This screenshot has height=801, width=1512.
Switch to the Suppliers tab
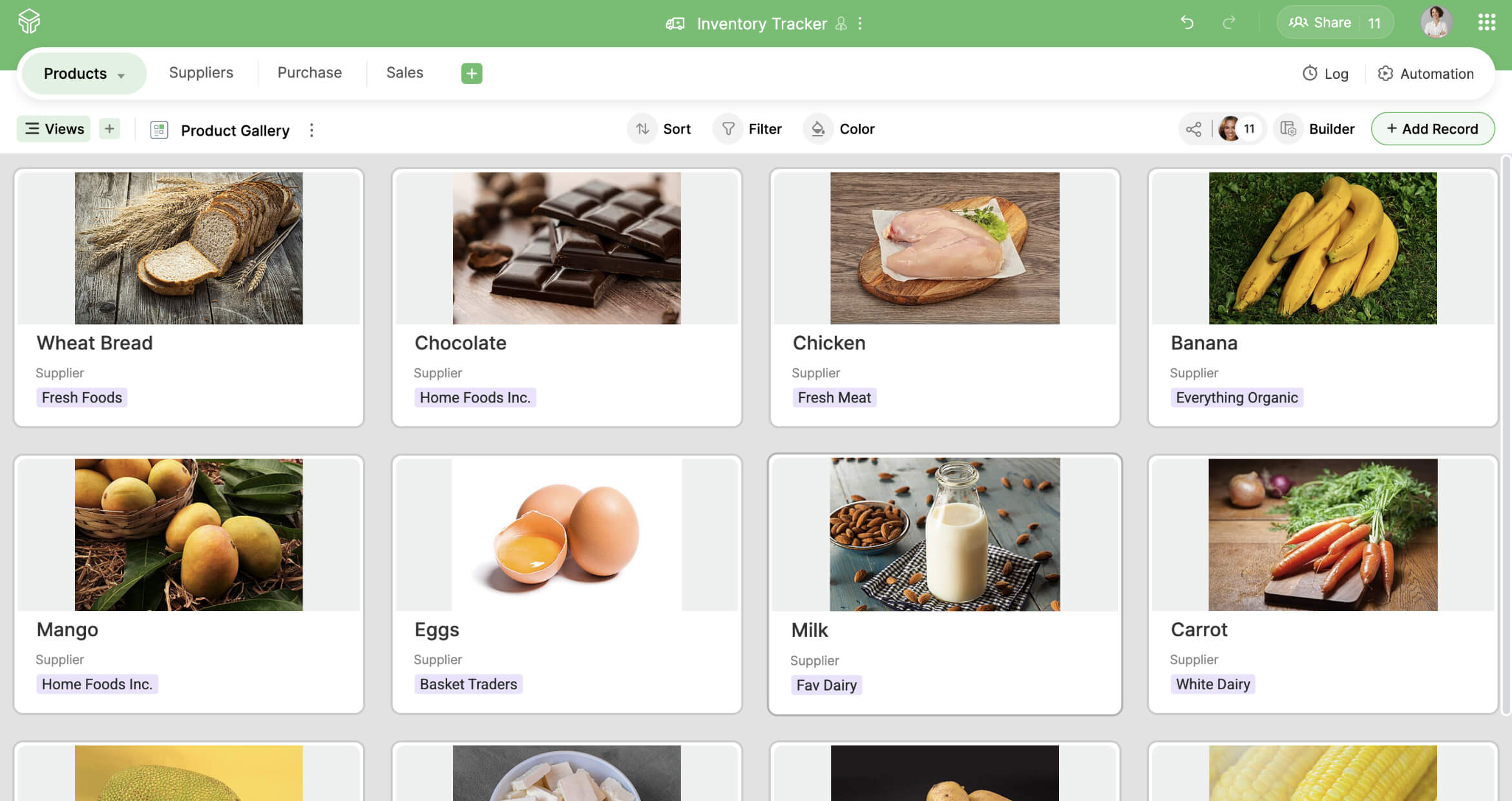point(201,72)
